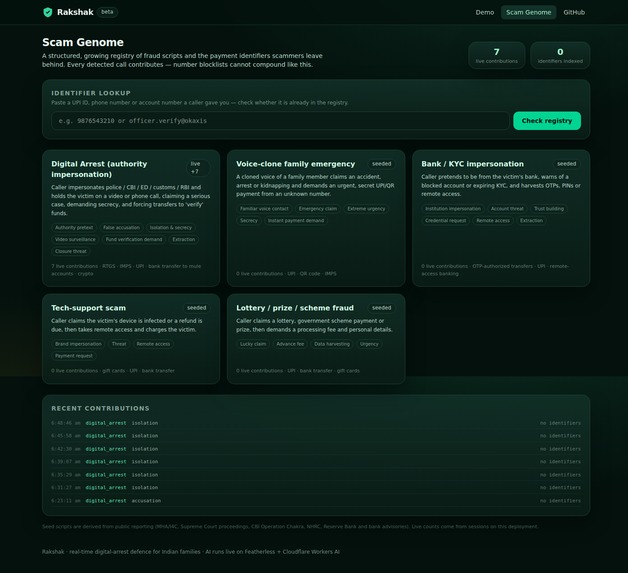Click the 6:23:11 am accusation contribution row
This screenshot has height=573, width=628.
coord(316,501)
